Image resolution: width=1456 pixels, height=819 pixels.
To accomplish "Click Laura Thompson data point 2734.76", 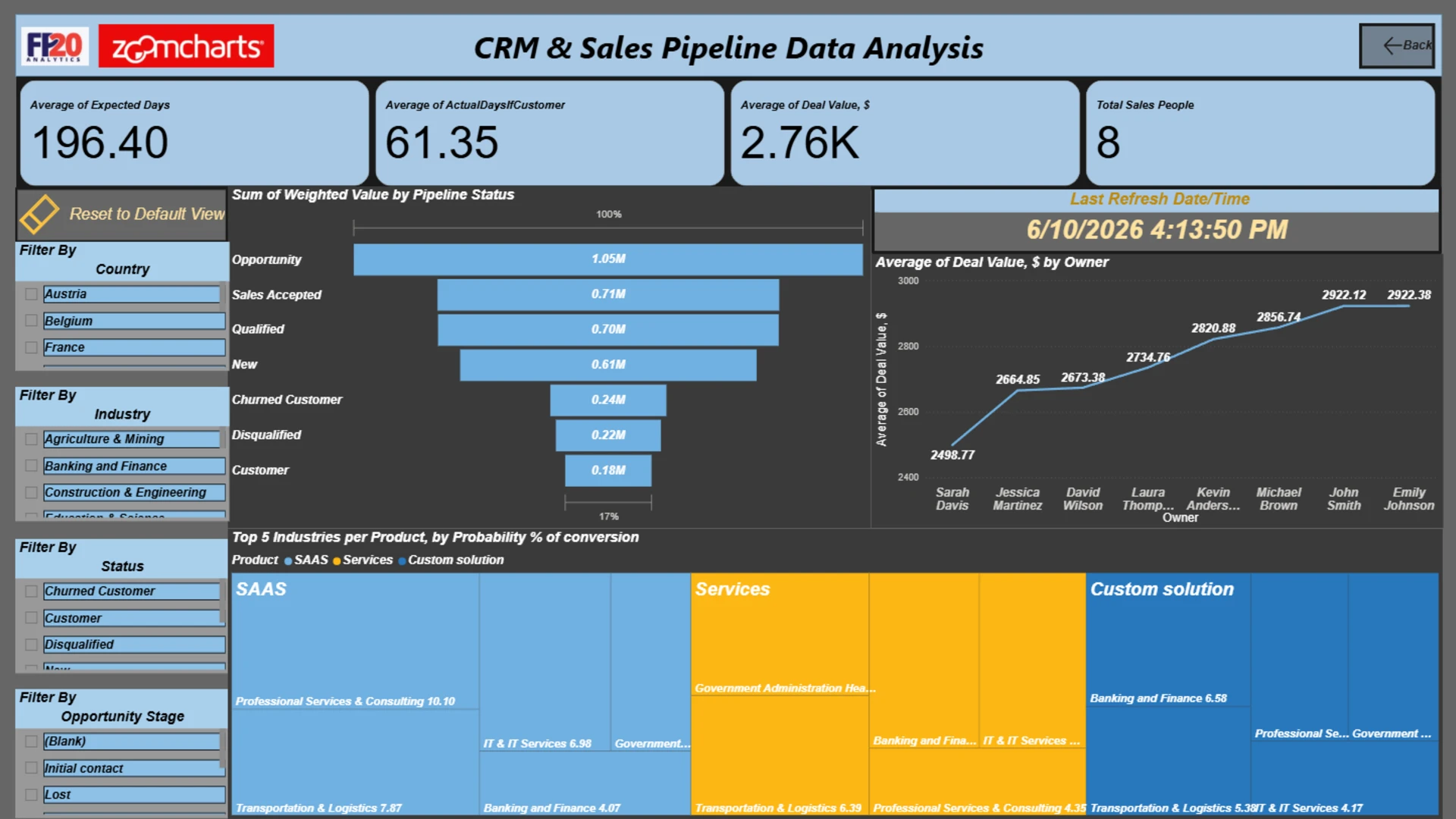I will (x=1148, y=368).
